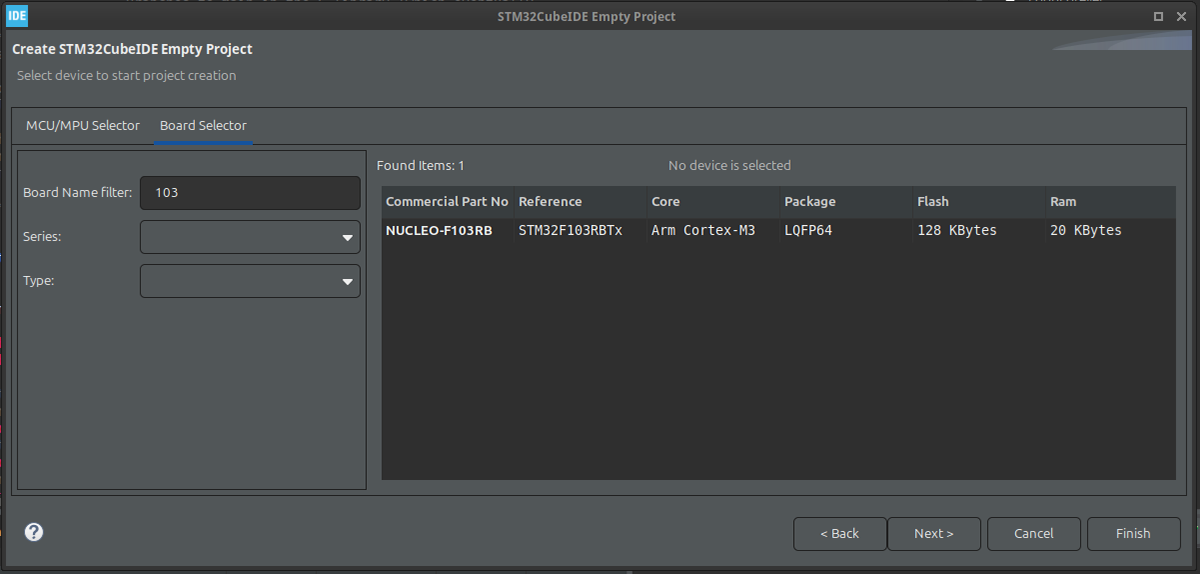
Task: Click the Arm Cortex-M3 core cell
Action: point(703,231)
